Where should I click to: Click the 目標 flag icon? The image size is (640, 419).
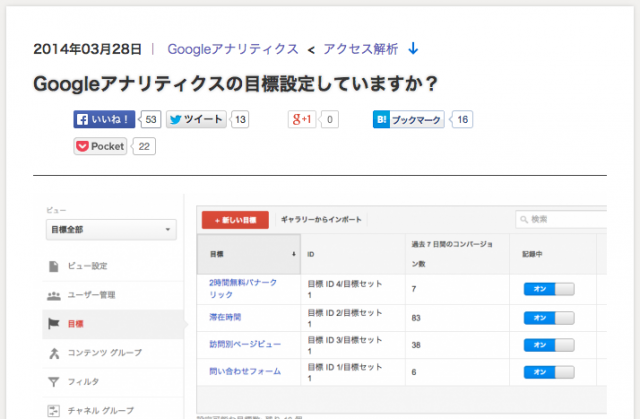click(53, 324)
